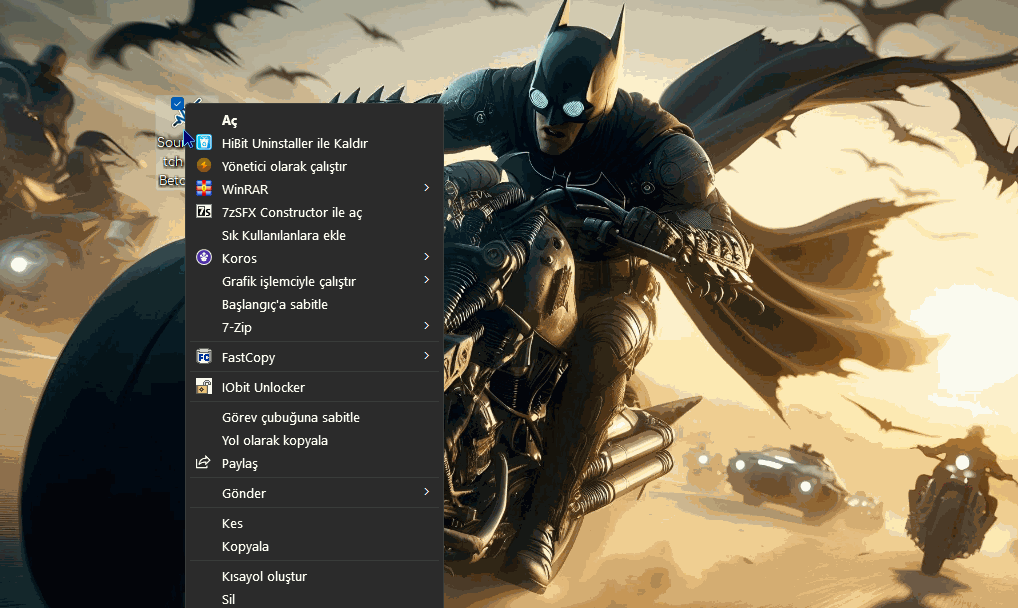Select the IObit Unlocker entry
The width and height of the screenshot is (1018, 608).
315,387
